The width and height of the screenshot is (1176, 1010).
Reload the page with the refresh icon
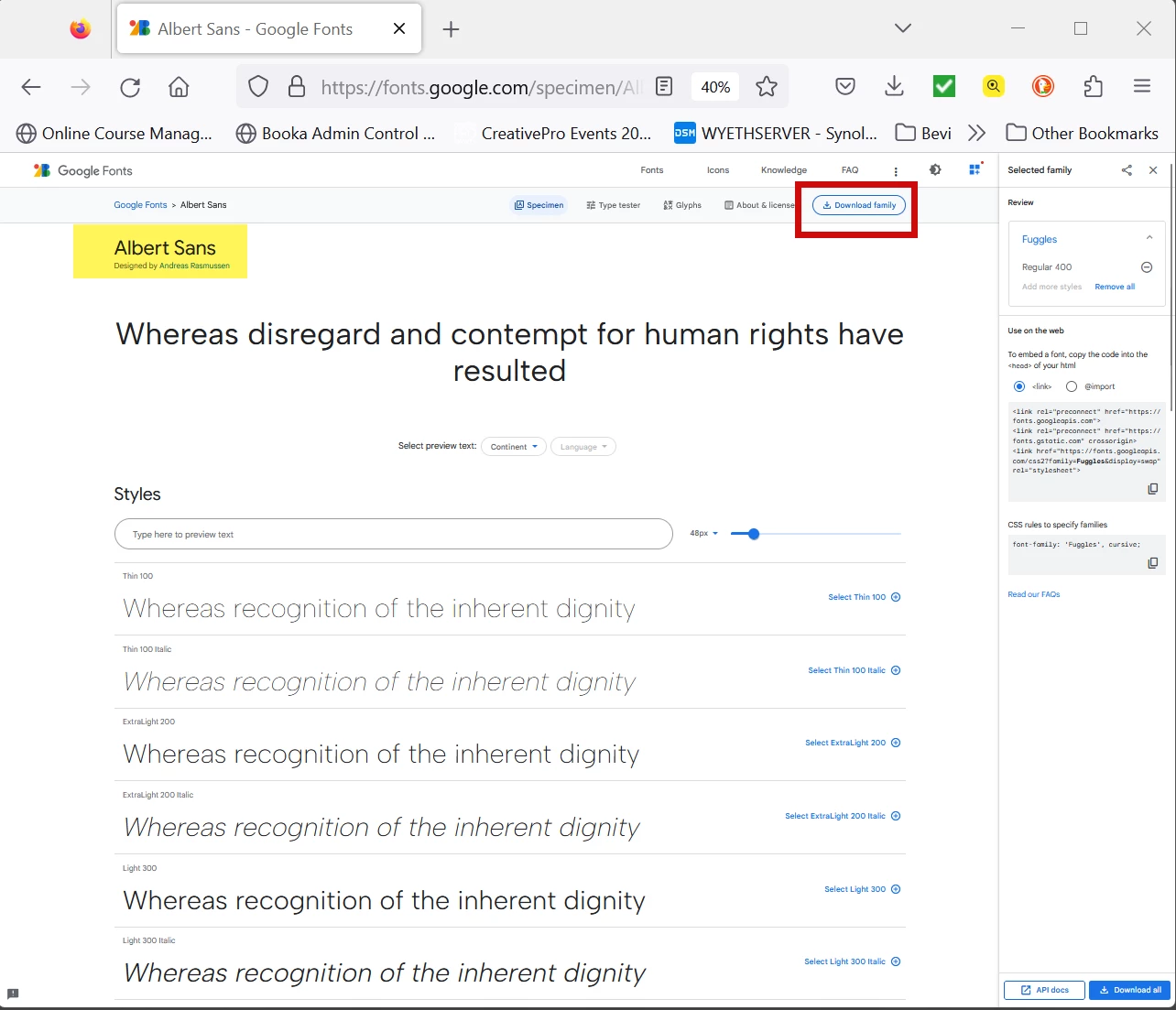(x=130, y=87)
